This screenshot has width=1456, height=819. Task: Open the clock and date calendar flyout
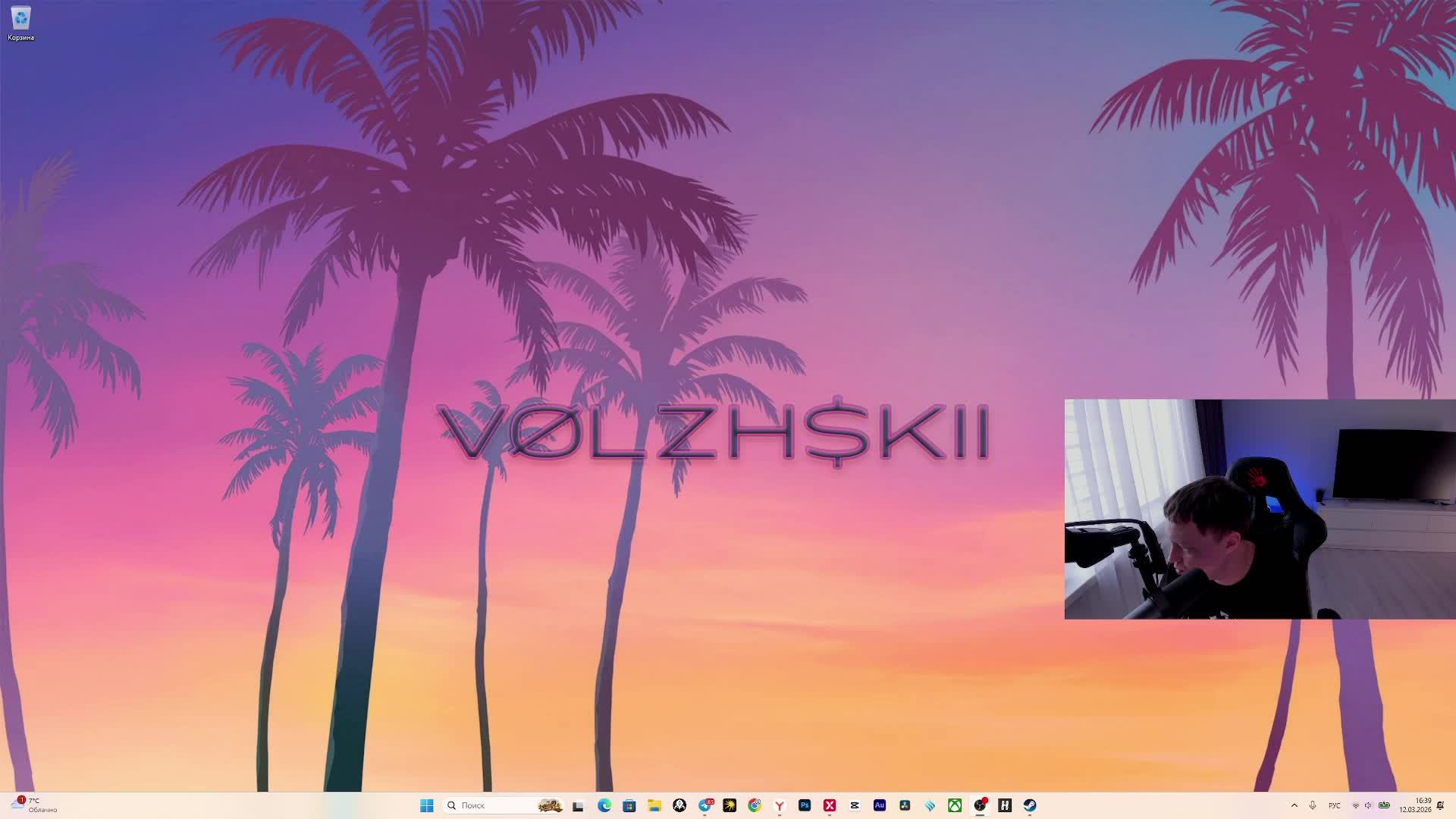1415,805
